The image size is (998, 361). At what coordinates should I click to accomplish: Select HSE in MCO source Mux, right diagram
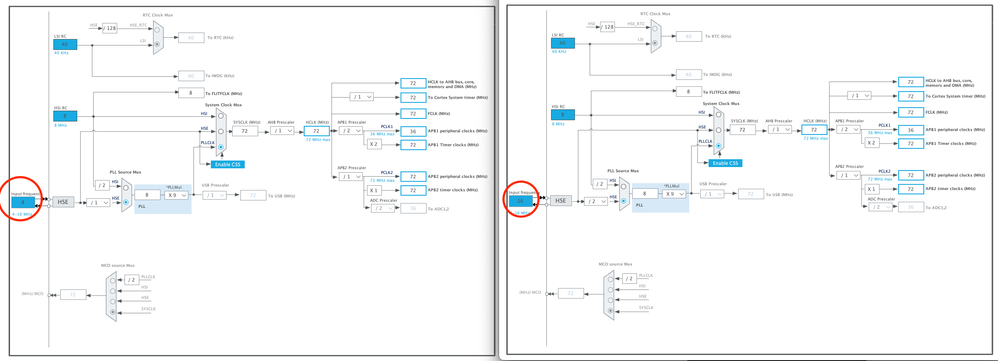(x=610, y=299)
